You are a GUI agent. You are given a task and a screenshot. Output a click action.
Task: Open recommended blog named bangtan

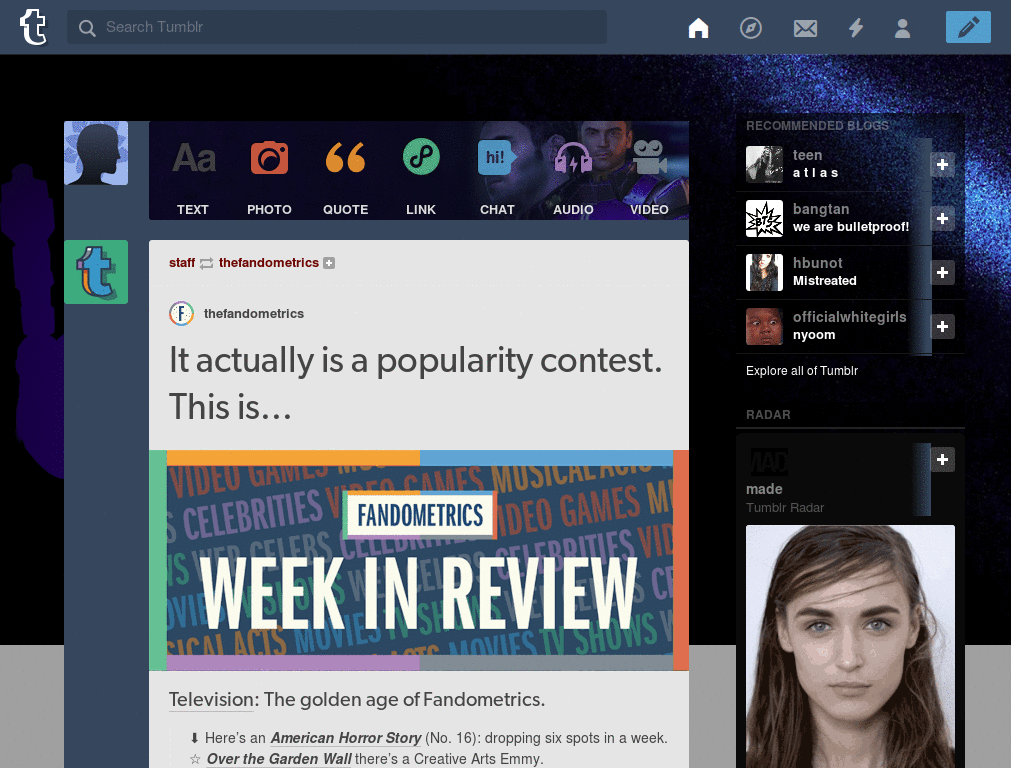(x=821, y=209)
